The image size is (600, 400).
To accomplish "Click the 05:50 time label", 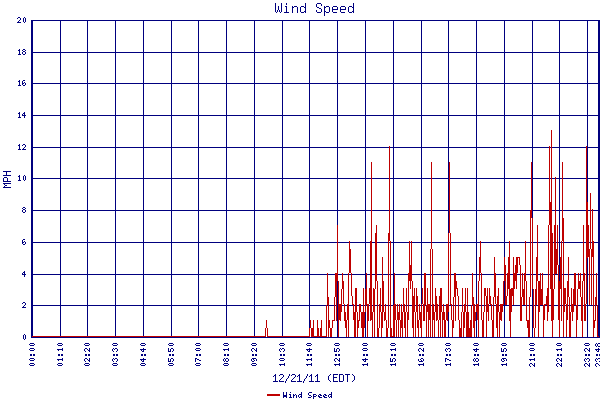I will coord(171,354).
